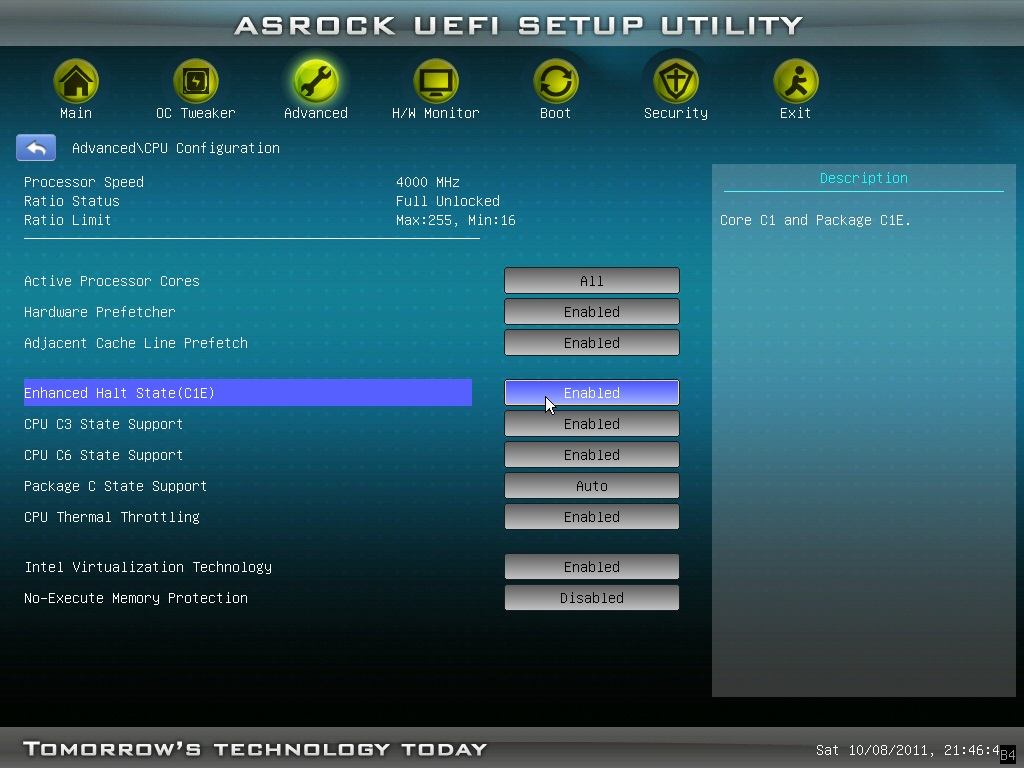
Task: Open the Main home icon
Action: [76, 81]
